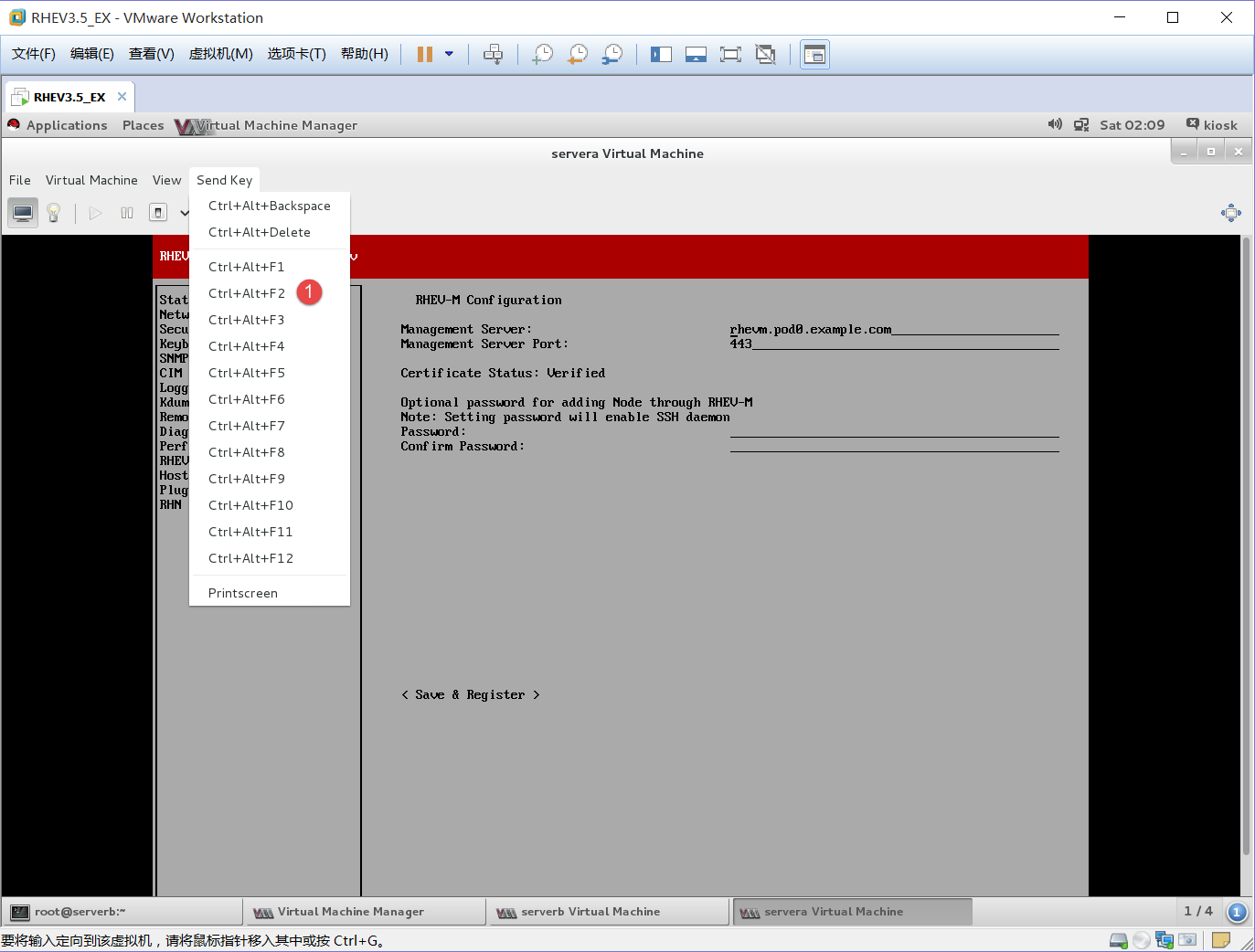Open the kiosk user menu
Screen dimensions: 1255x952
pyautogui.click(x=1212, y=125)
